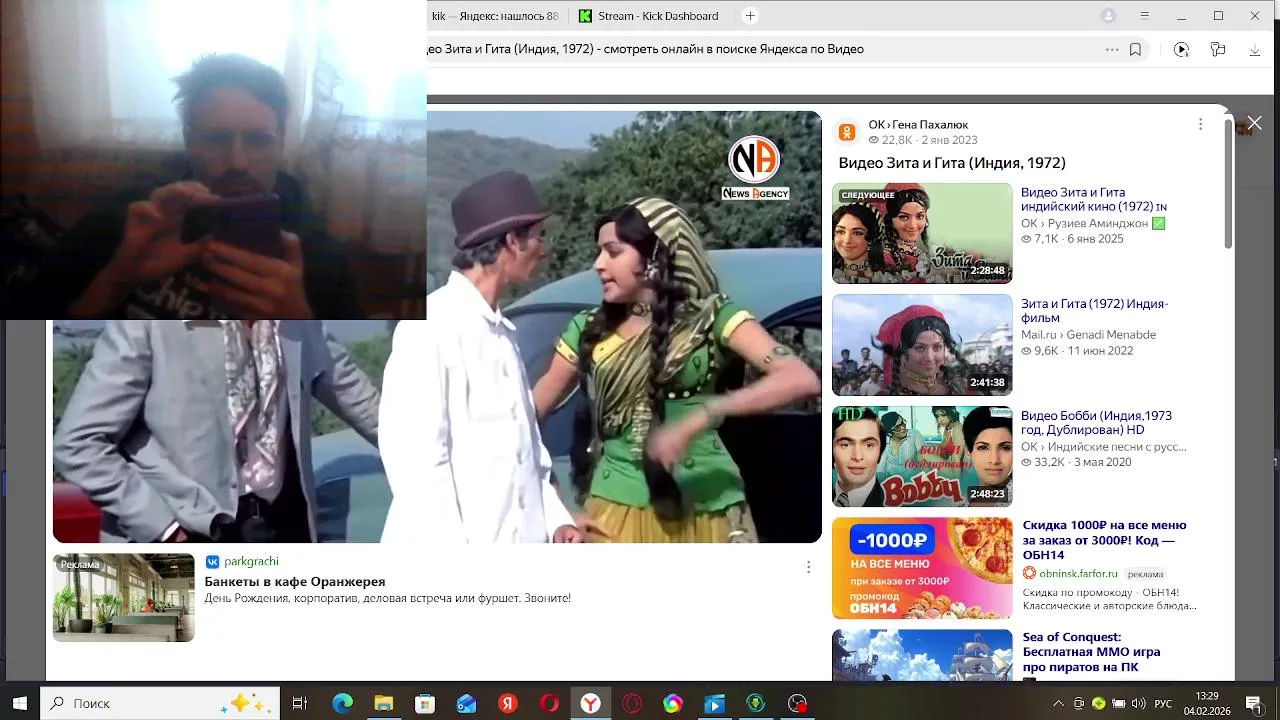Open File Explorer from the taskbar
This screenshot has height=720, width=1280.
pyautogui.click(x=383, y=703)
